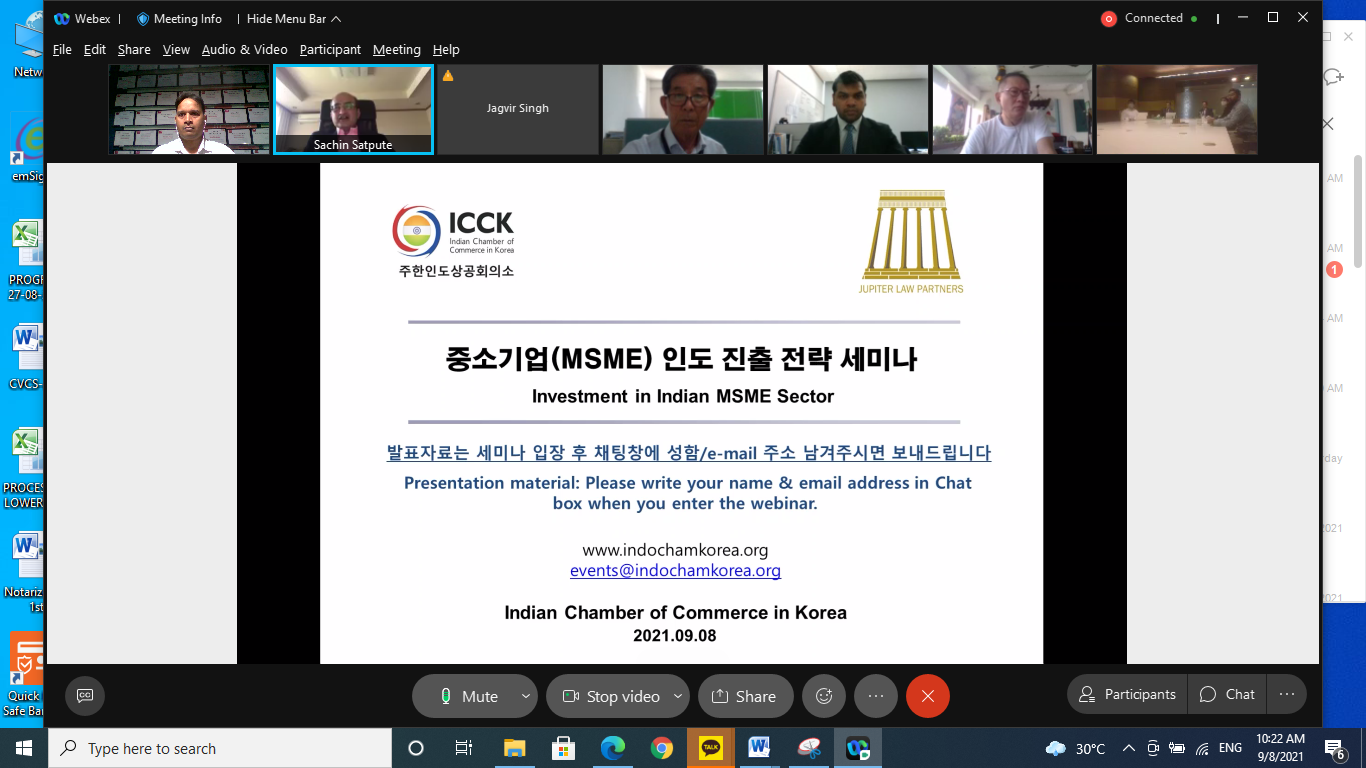Open the Audio & Video menu

coord(244,49)
